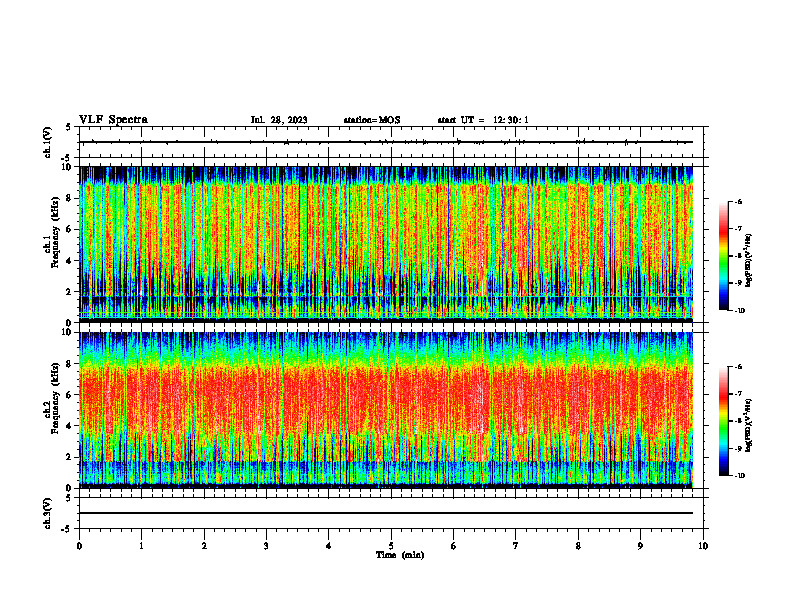This screenshot has width=792, height=612.
Task: Click the '10' tick on the time axis
Action: 703,546
